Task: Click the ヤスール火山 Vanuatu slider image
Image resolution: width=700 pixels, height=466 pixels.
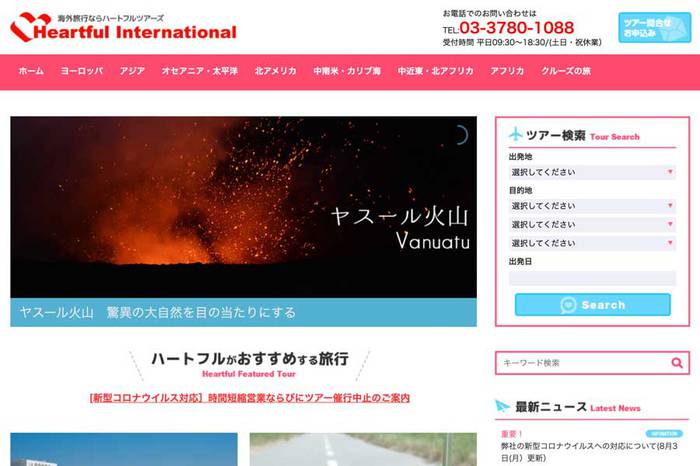Action: pos(243,207)
